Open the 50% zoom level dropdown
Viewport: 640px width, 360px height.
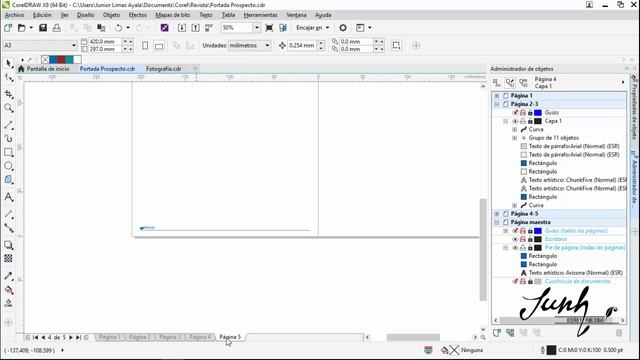(257, 28)
